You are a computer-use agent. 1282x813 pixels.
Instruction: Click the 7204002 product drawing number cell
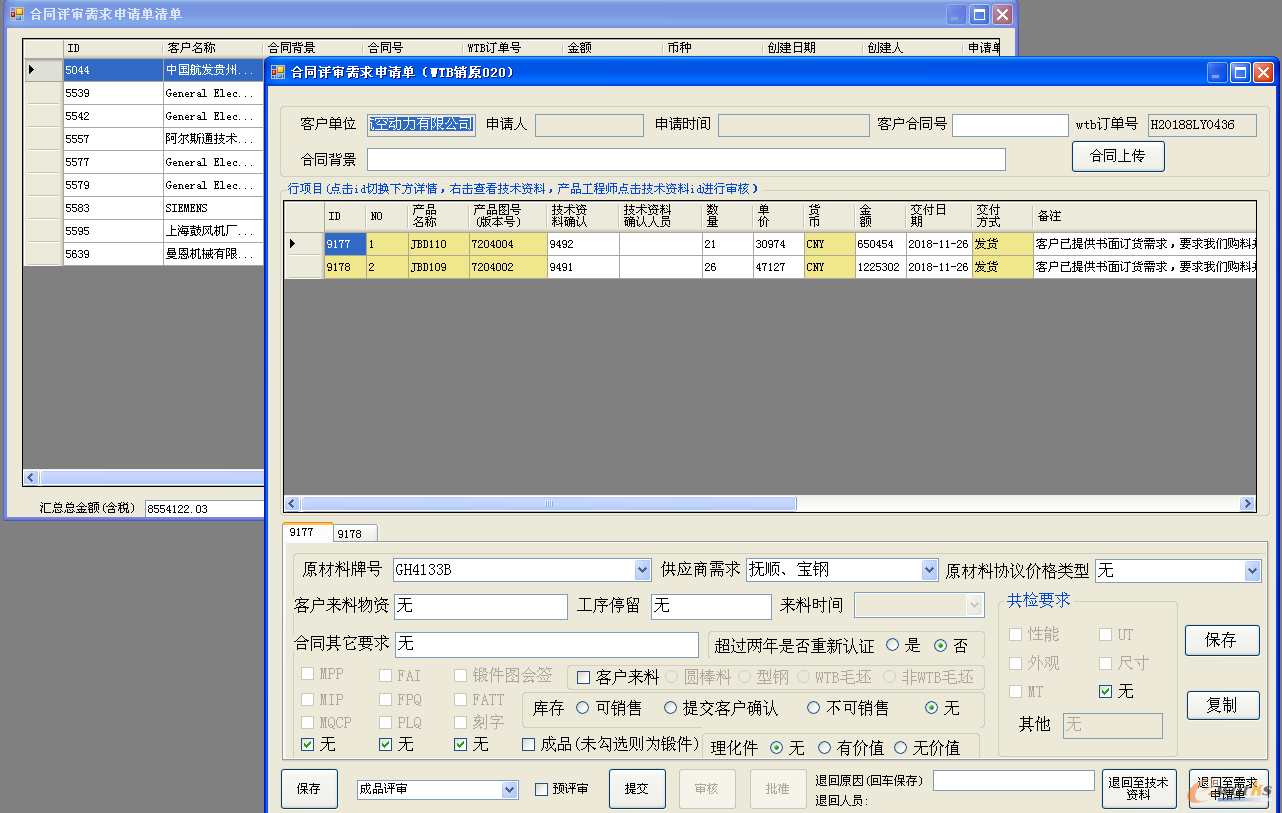pyautogui.click(x=508, y=267)
